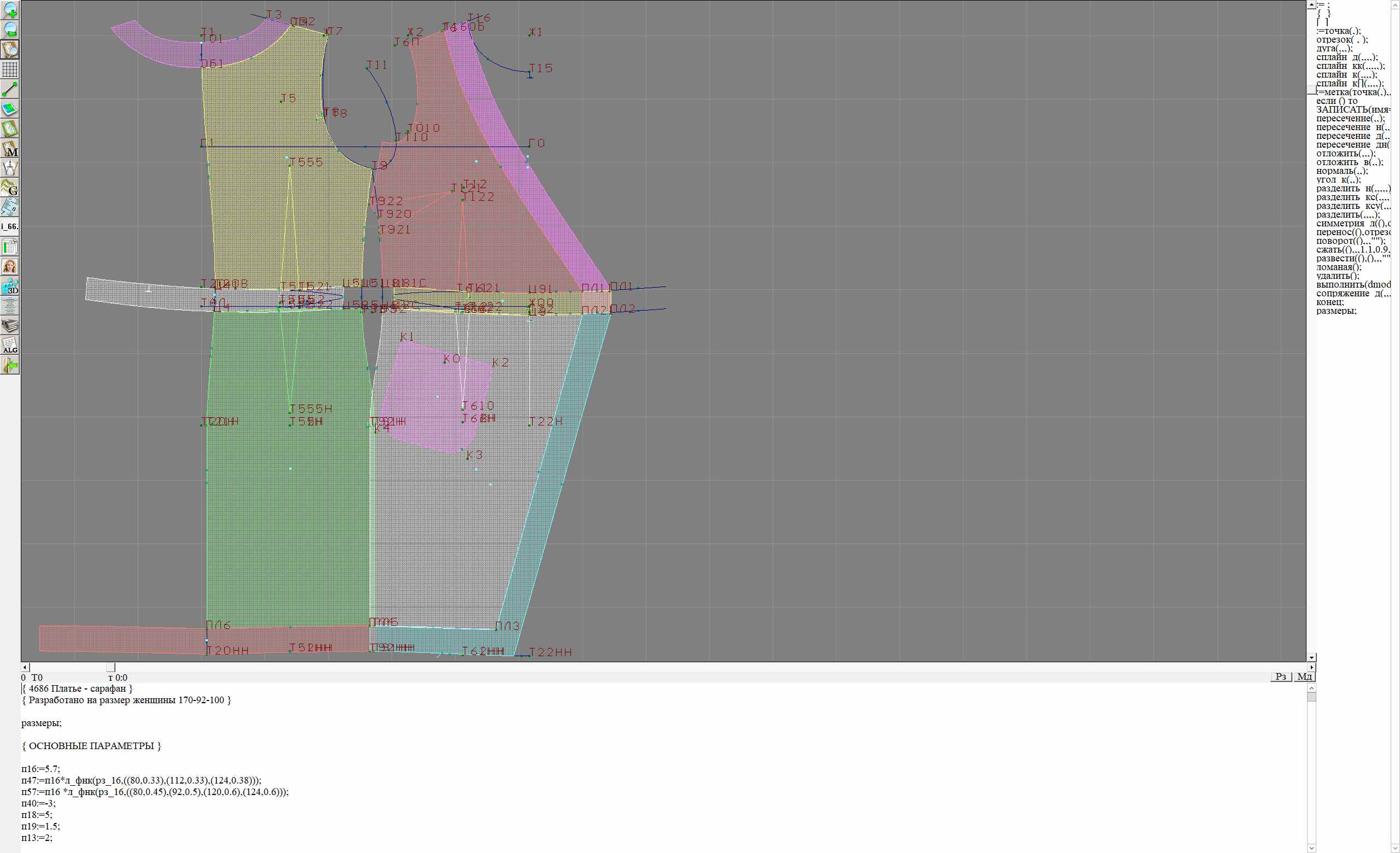Click down arrow of canvas vertical scrollbar

point(1311,657)
